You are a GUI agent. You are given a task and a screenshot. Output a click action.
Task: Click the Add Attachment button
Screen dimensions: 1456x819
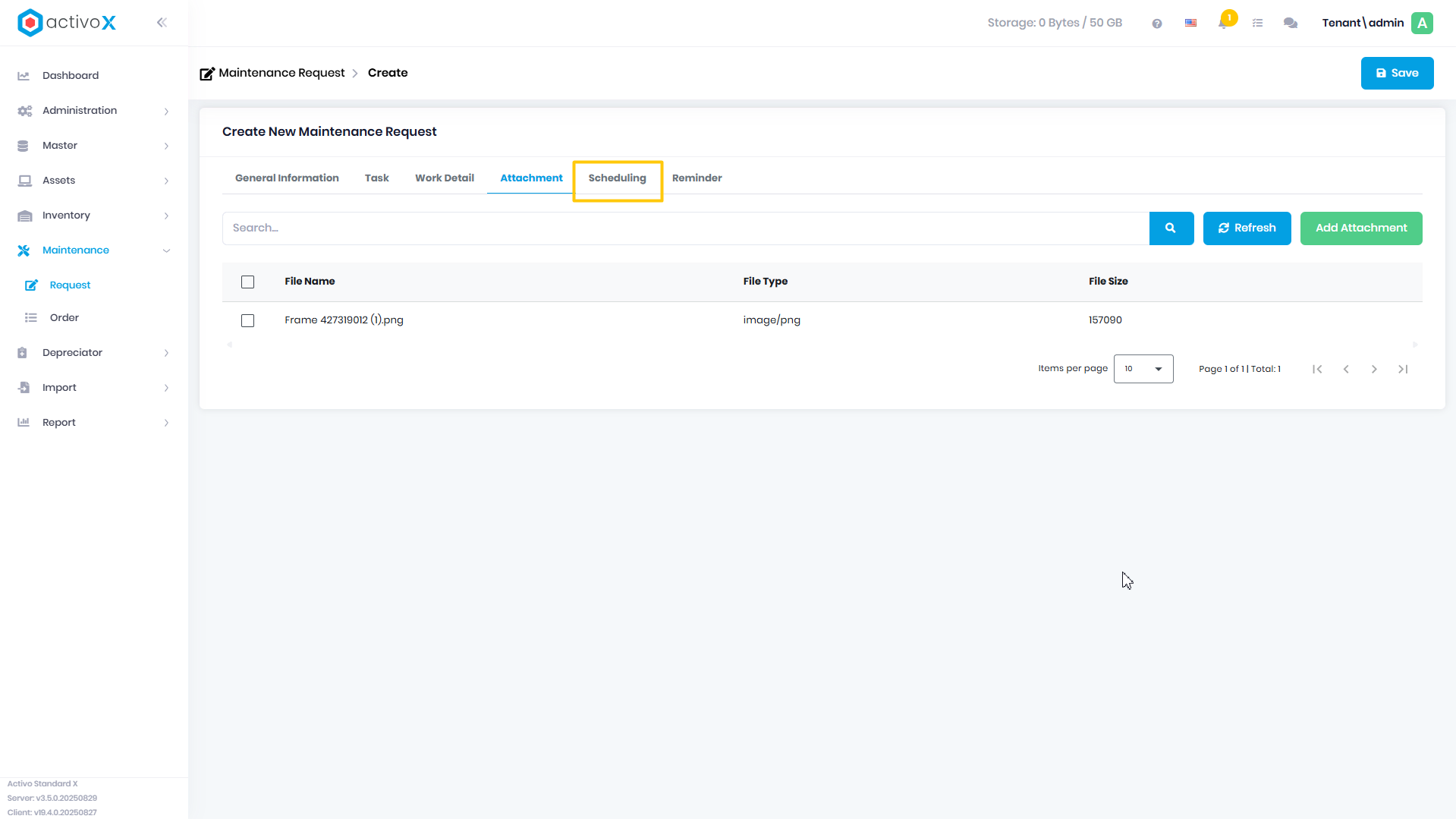(1361, 228)
